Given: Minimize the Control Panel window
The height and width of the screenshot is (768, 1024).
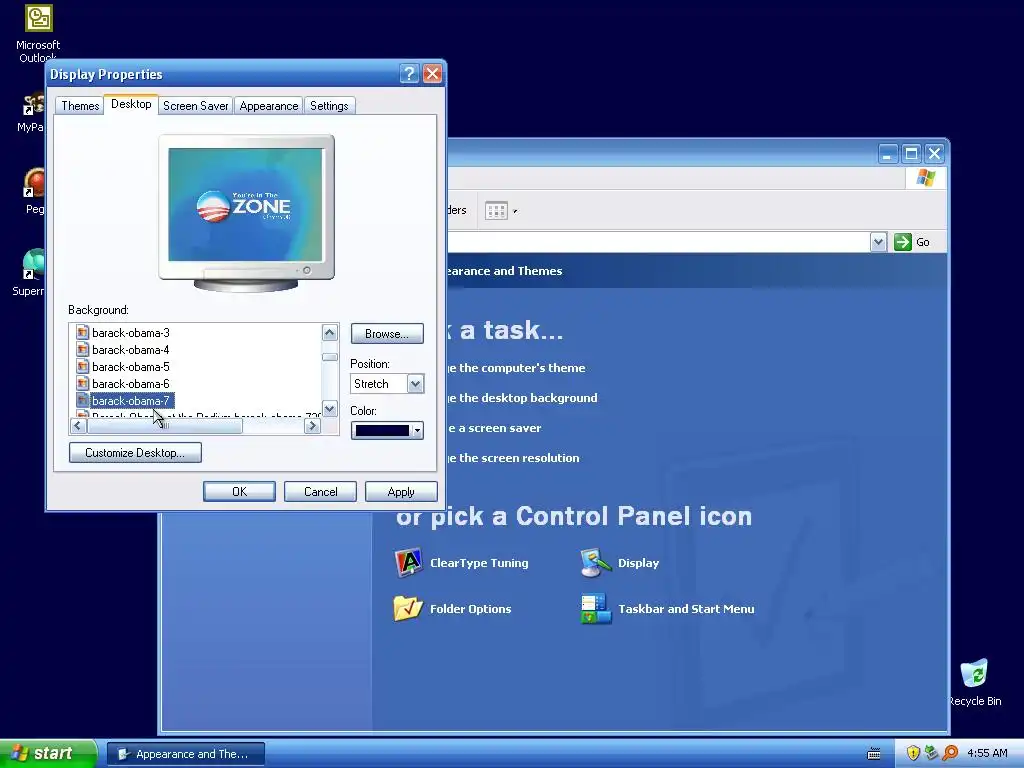Looking at the screenshot, I should 887,153.
